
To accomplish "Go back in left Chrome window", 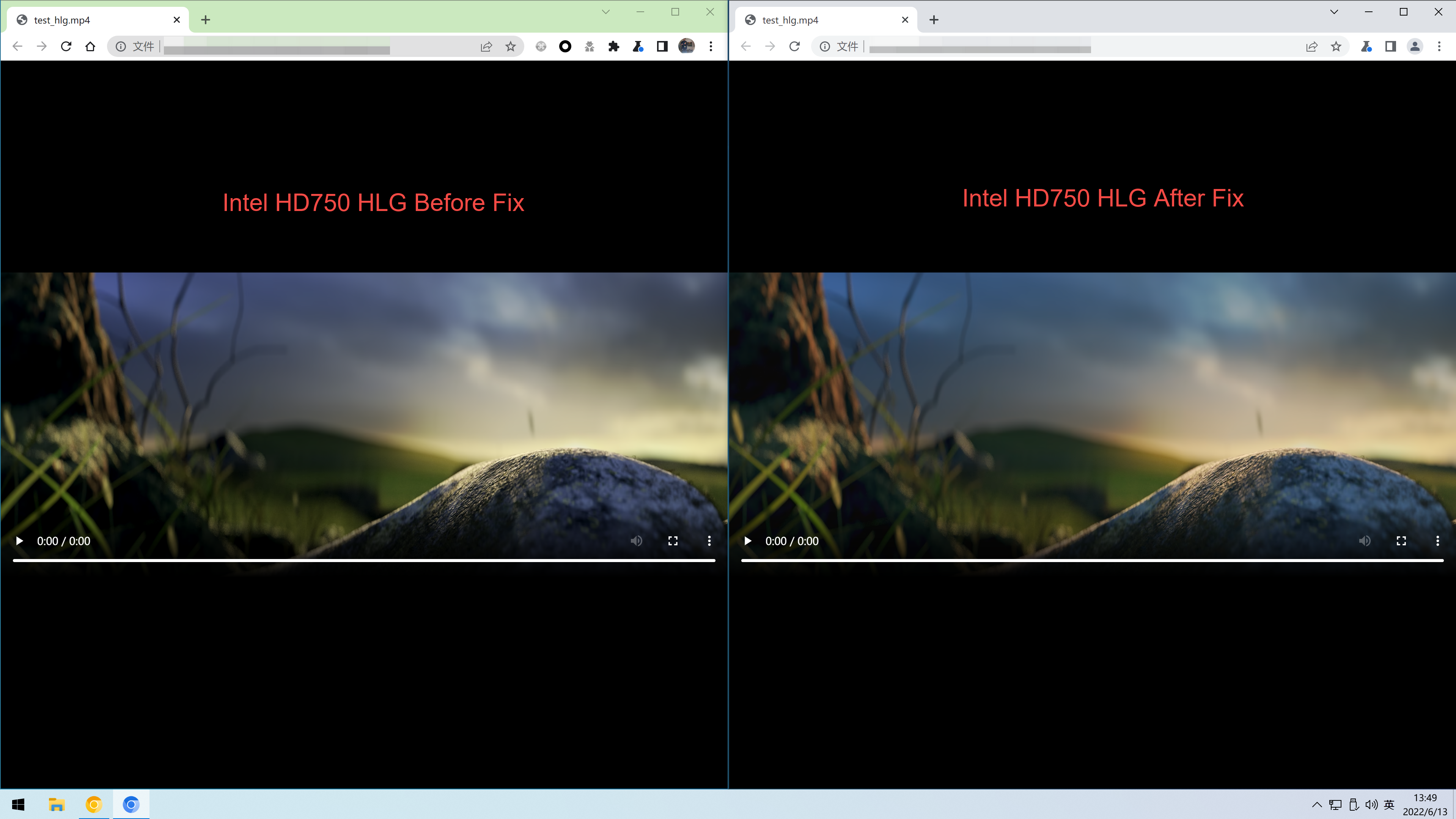I will (x=17, y=46).
